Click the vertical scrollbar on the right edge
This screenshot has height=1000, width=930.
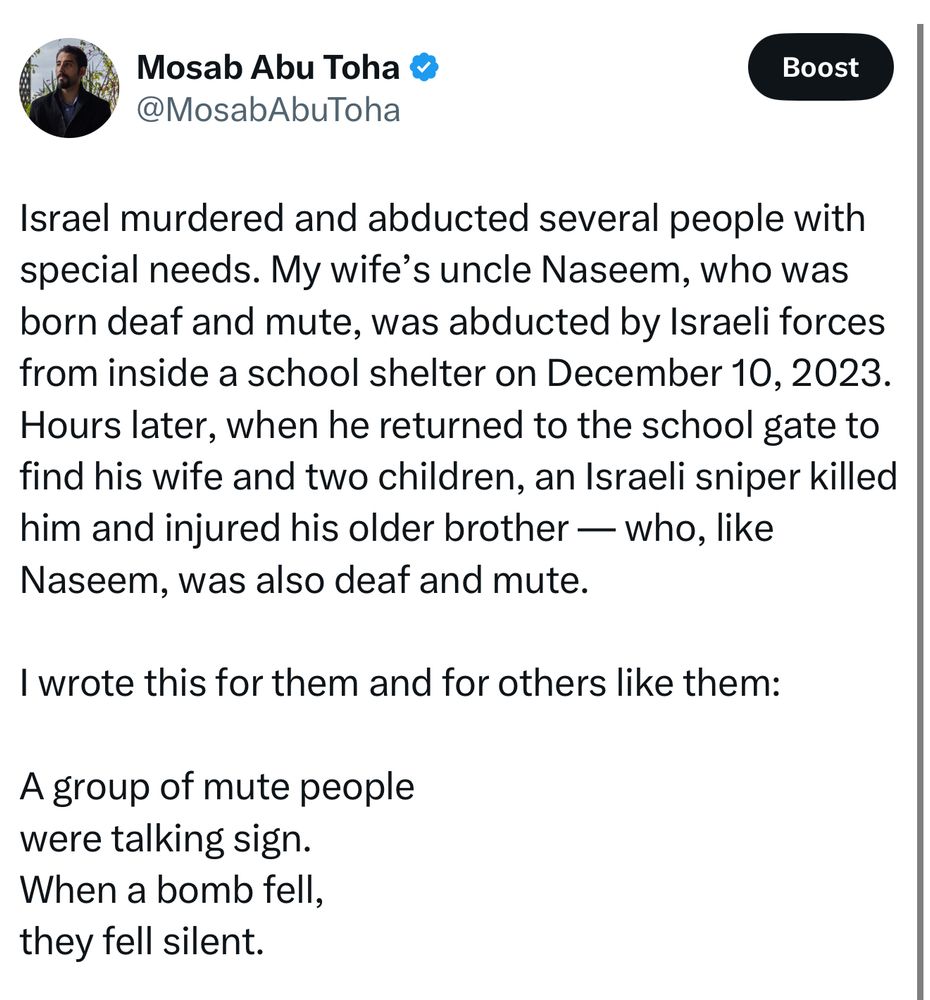(x=919, y=500)
